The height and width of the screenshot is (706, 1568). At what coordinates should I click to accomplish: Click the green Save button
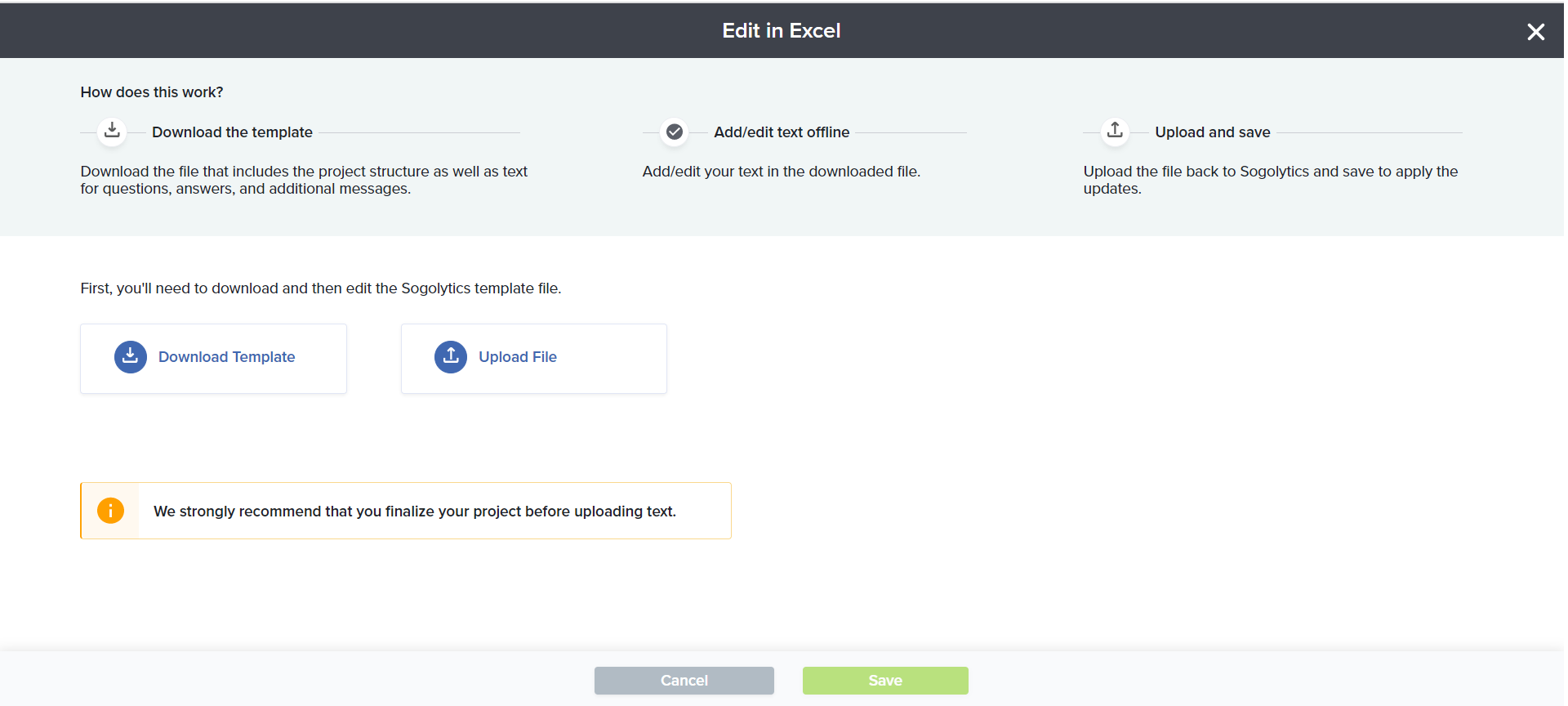click(885, 681)
